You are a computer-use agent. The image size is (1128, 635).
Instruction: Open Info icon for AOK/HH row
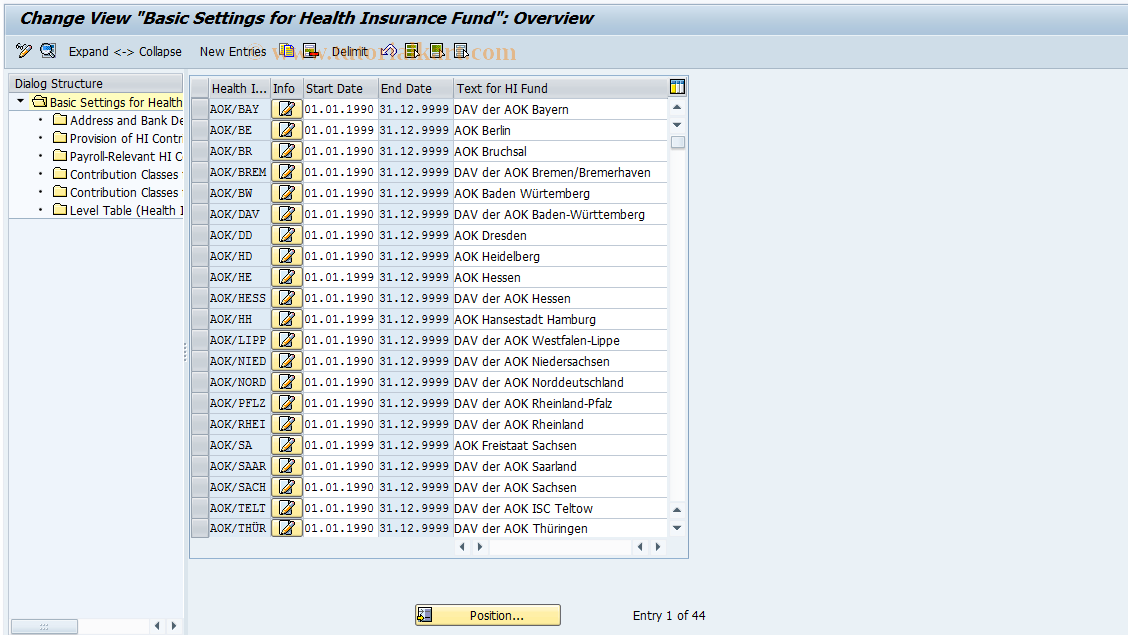click(286, 319)
